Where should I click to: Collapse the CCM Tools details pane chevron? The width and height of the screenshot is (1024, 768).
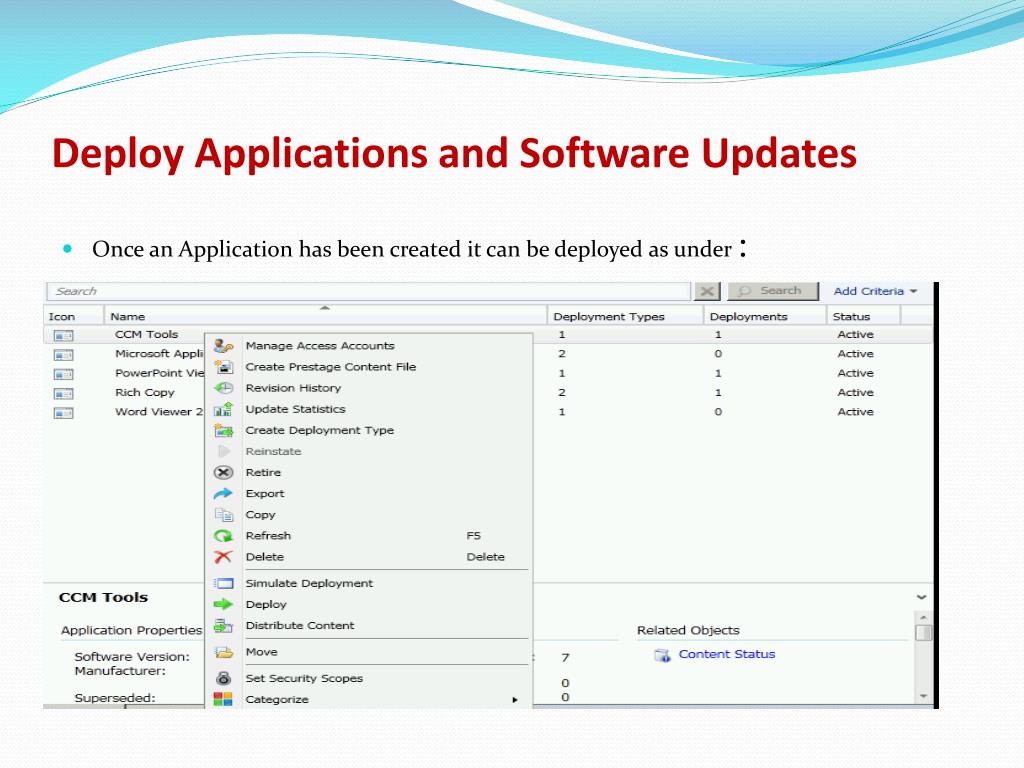[x=921, y=597]
